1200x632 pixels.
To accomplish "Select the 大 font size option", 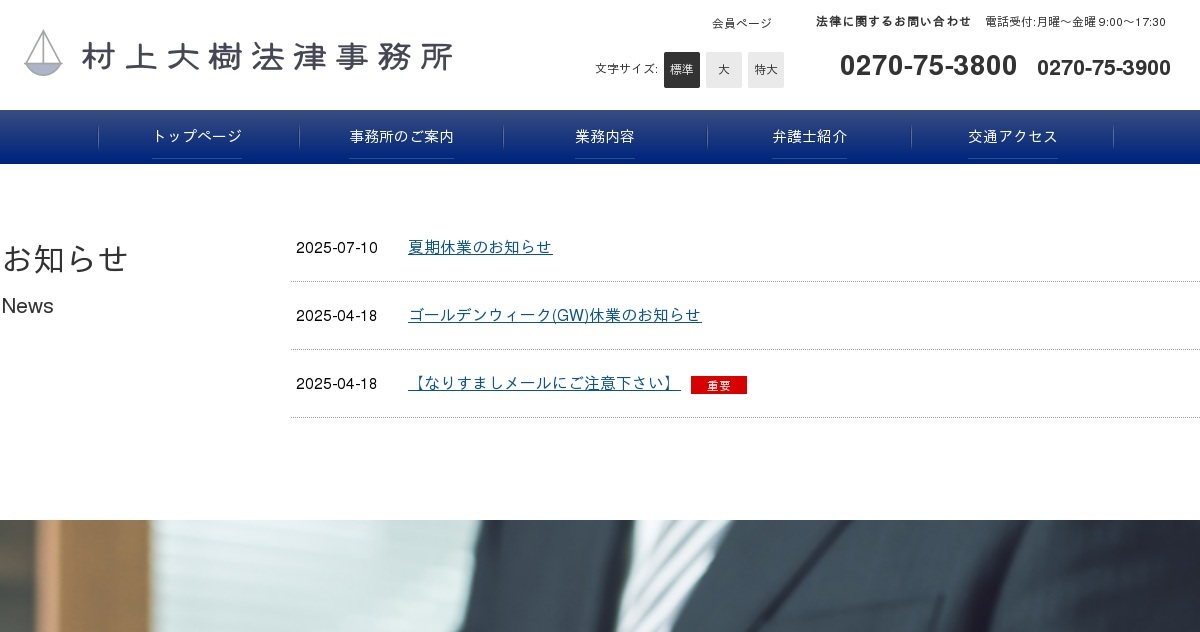I will point(724,70).
